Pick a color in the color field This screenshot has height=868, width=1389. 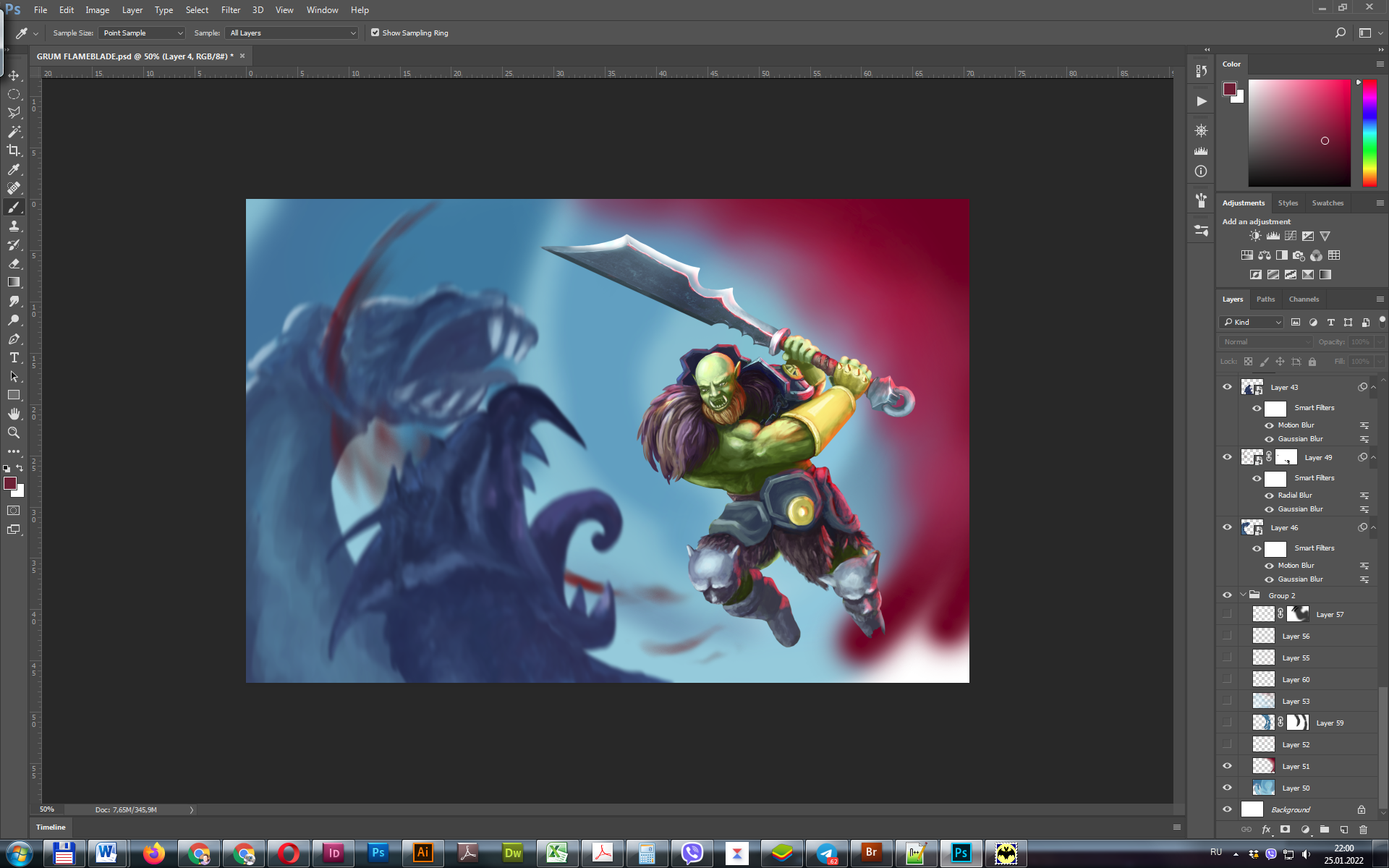tap(1299, 132)
